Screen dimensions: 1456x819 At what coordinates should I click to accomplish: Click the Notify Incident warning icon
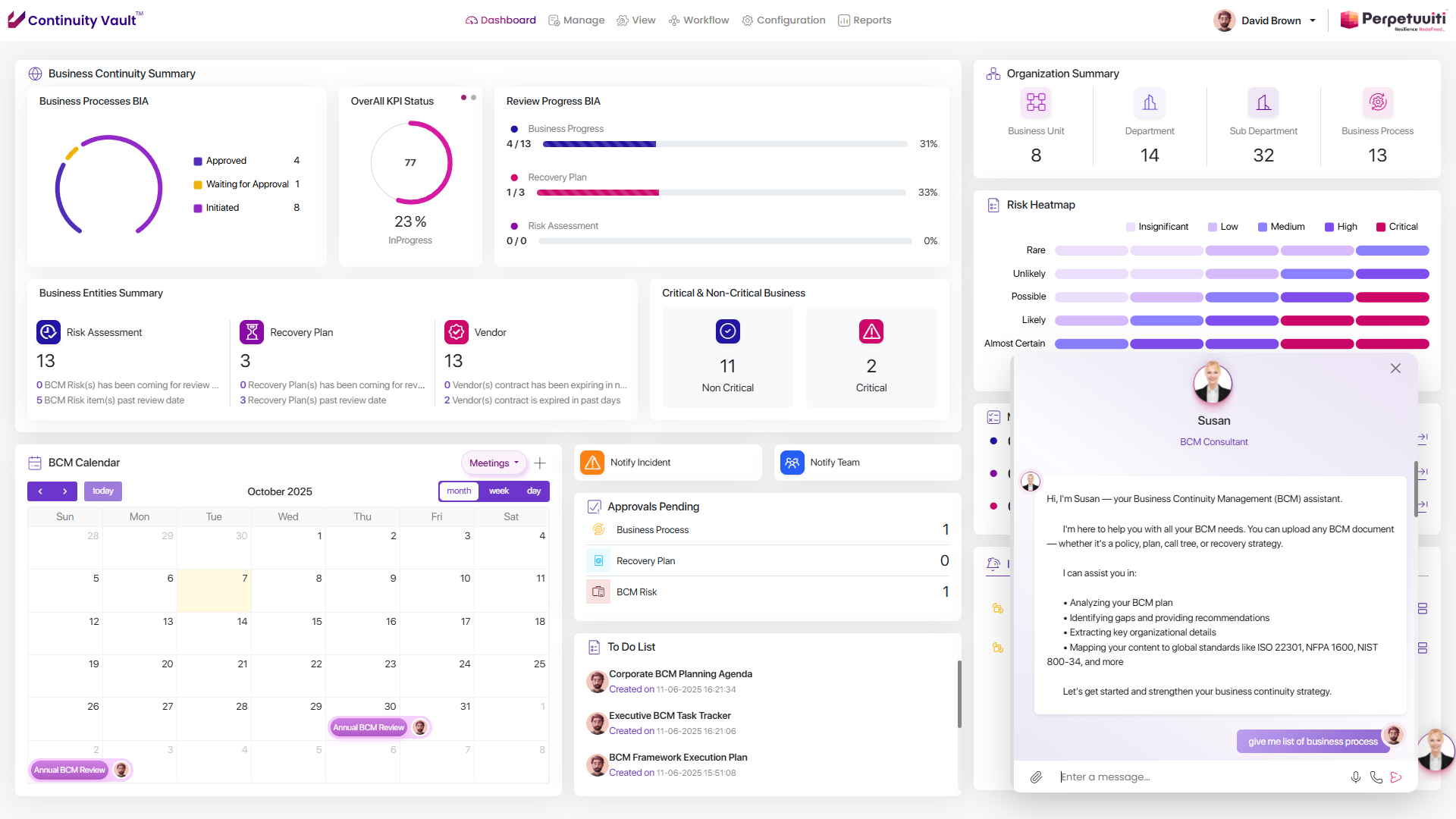click(x=592, y=463)
